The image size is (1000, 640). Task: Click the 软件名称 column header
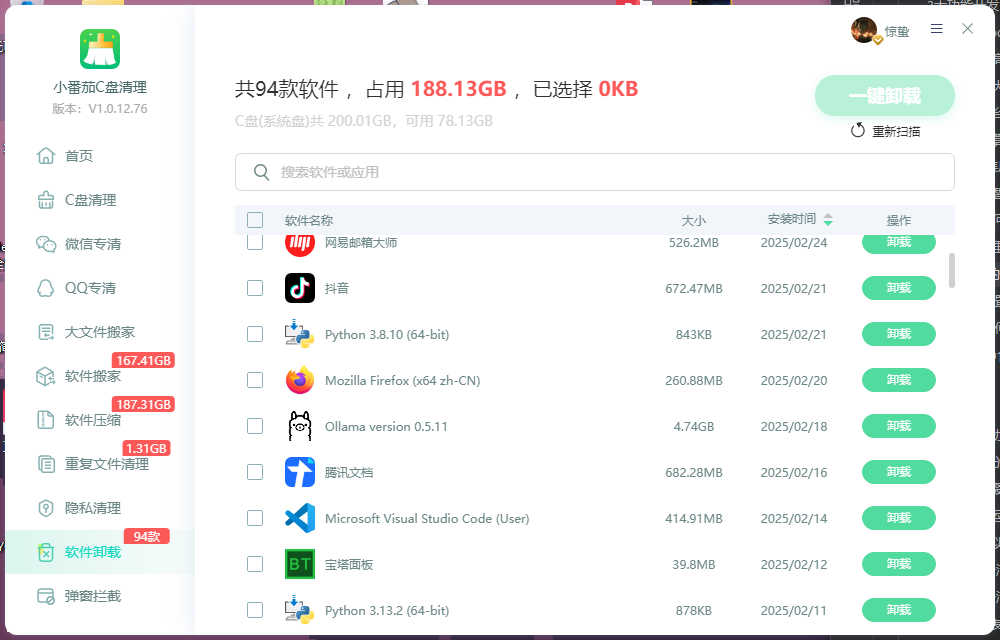309,221
